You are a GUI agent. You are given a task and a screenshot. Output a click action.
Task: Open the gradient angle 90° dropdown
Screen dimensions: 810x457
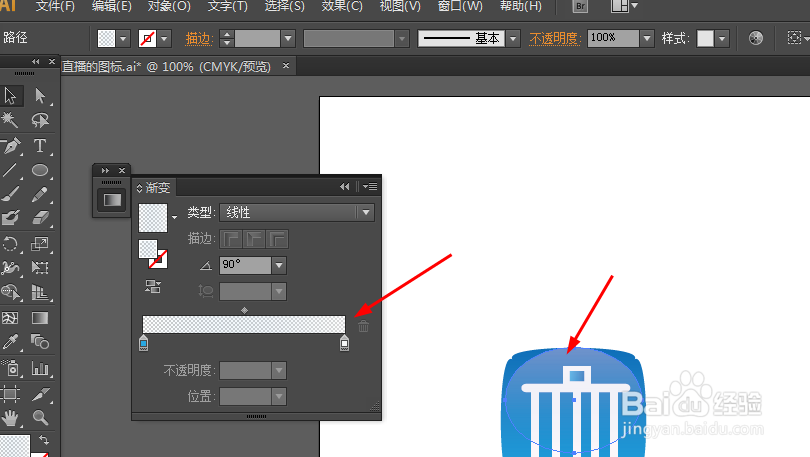[279, 265]
